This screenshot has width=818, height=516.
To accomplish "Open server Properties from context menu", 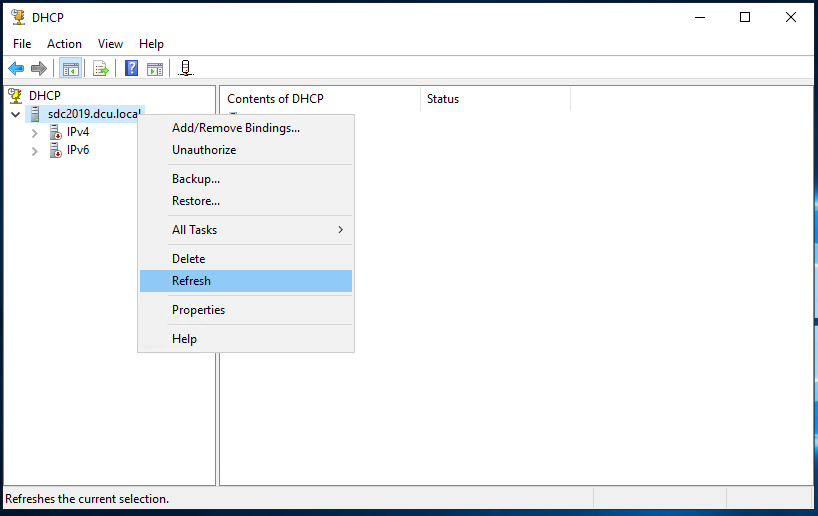I will [199, 310].
